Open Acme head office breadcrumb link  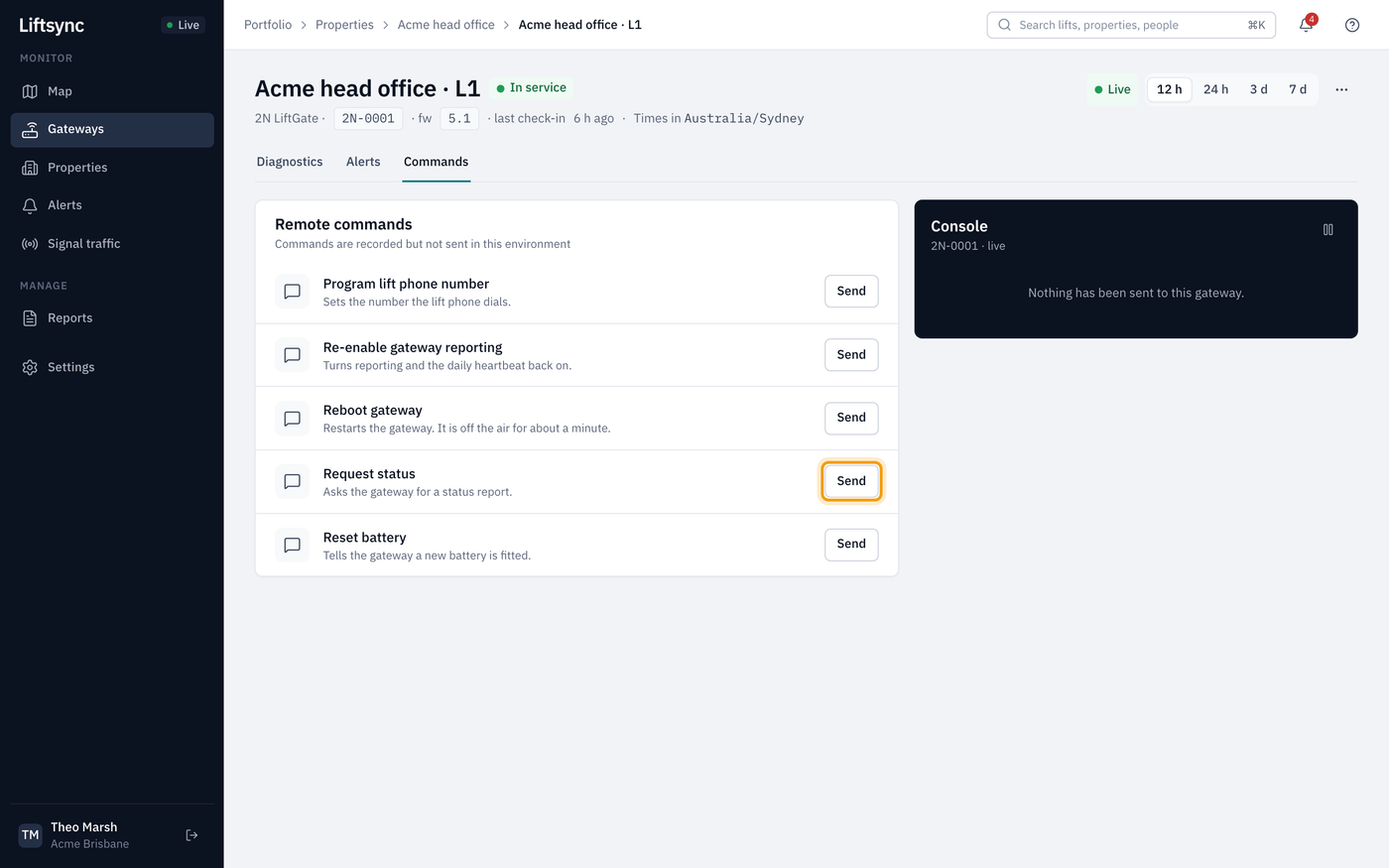tap(445, 25)
